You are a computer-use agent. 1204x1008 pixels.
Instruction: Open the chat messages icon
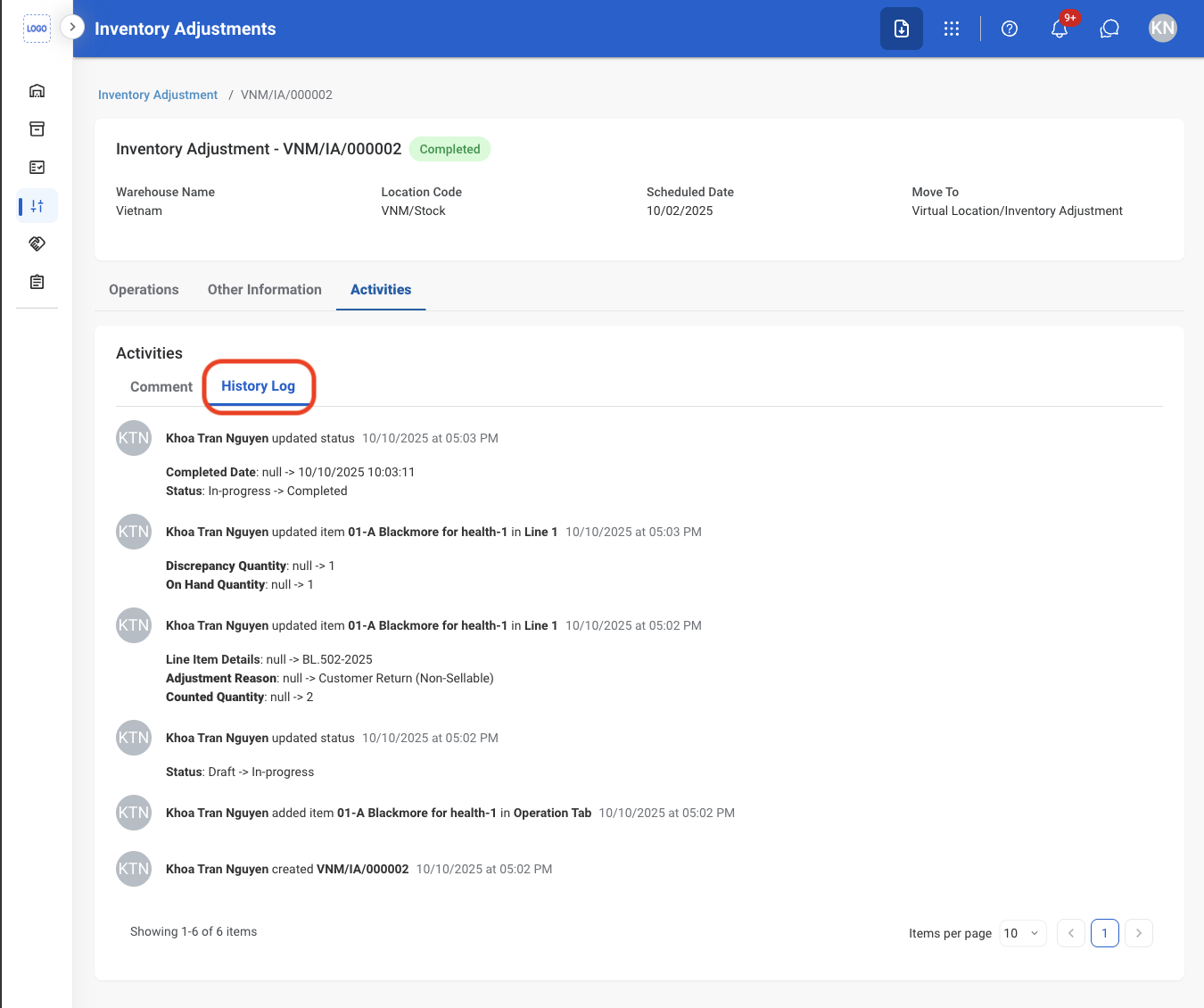(x=1109, y=29)
